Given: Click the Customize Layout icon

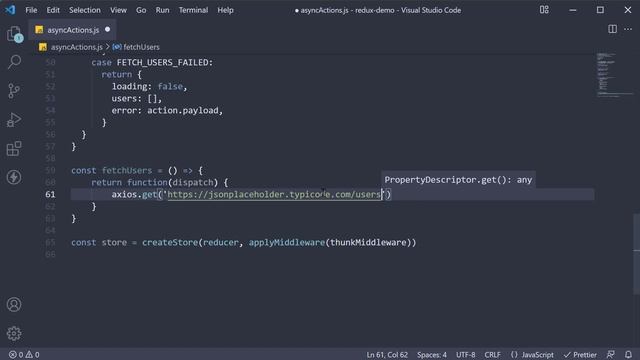Looking at the screenshot, I should click(544, 10).
